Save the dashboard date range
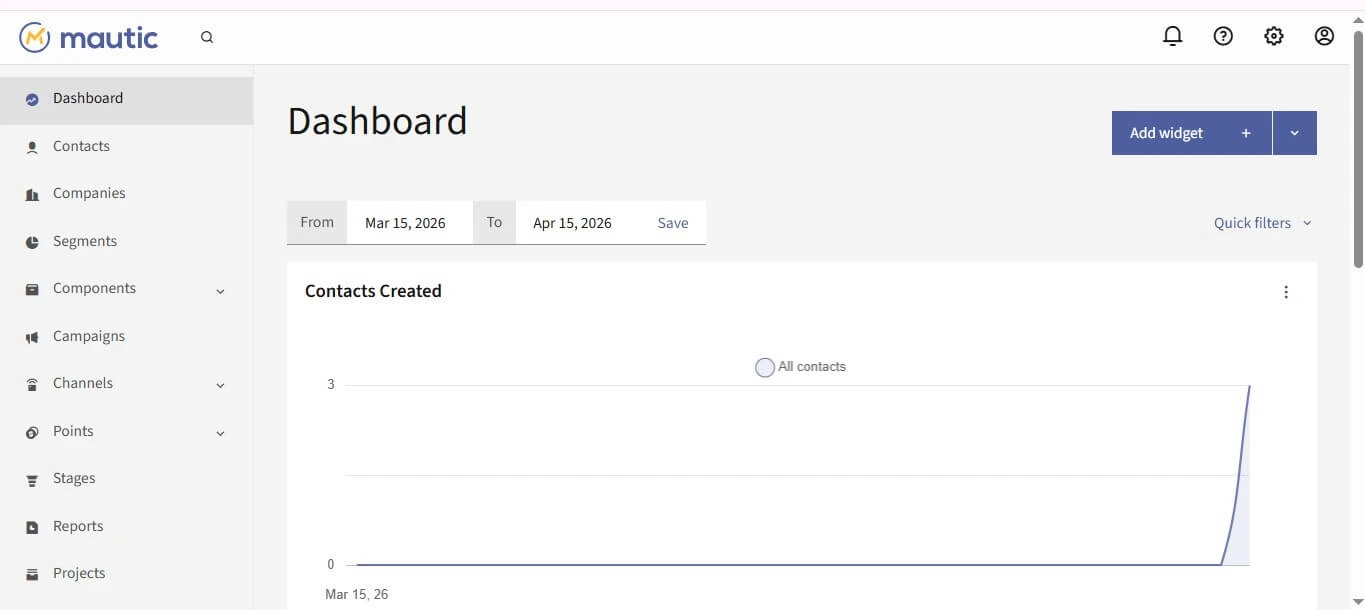The height and width of the screenshot is (610, 1365). tap(673, 223)
